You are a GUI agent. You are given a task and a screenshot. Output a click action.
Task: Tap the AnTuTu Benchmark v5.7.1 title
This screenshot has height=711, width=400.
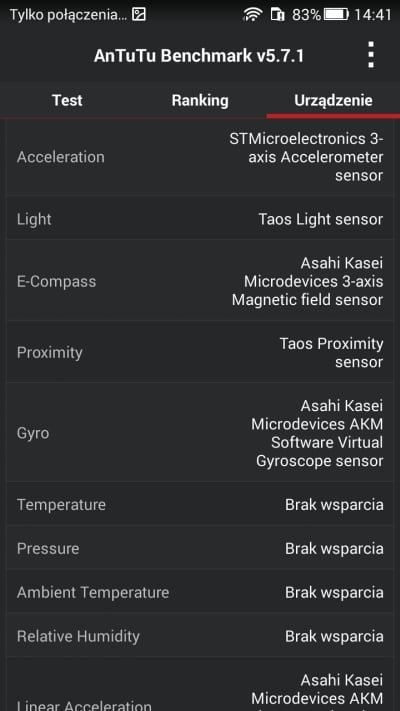(199, 56)
